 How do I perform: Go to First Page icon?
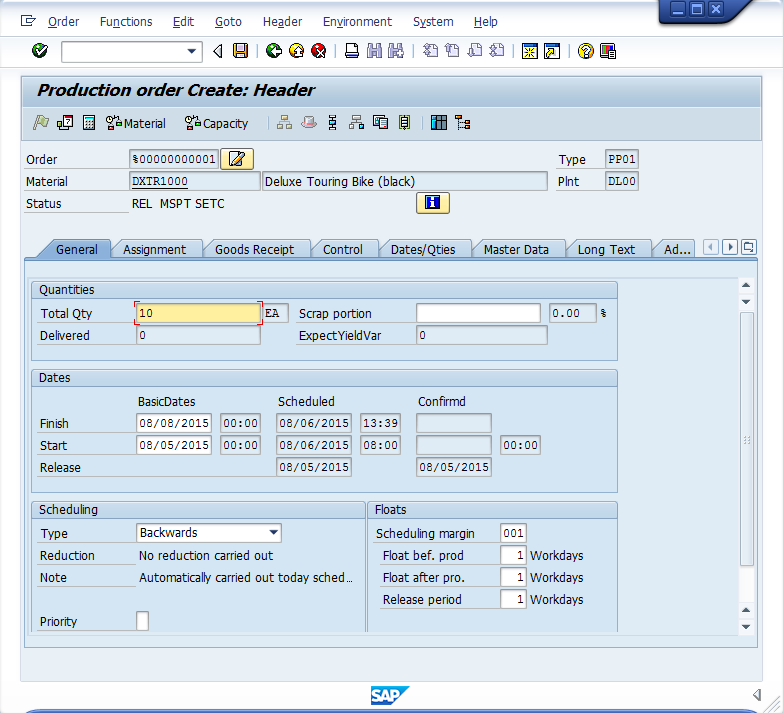click(430, 51)
